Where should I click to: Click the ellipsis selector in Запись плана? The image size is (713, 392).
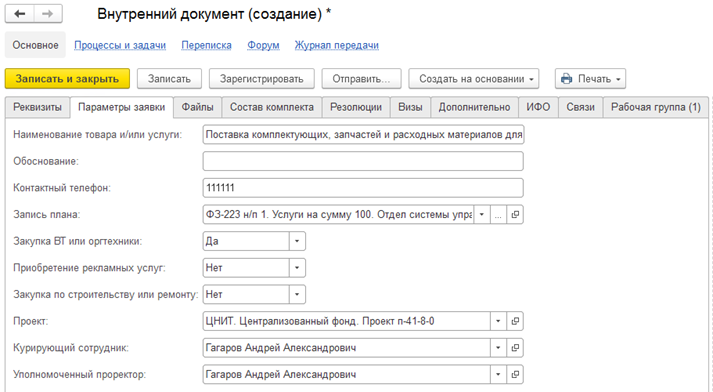pos(498,215)
